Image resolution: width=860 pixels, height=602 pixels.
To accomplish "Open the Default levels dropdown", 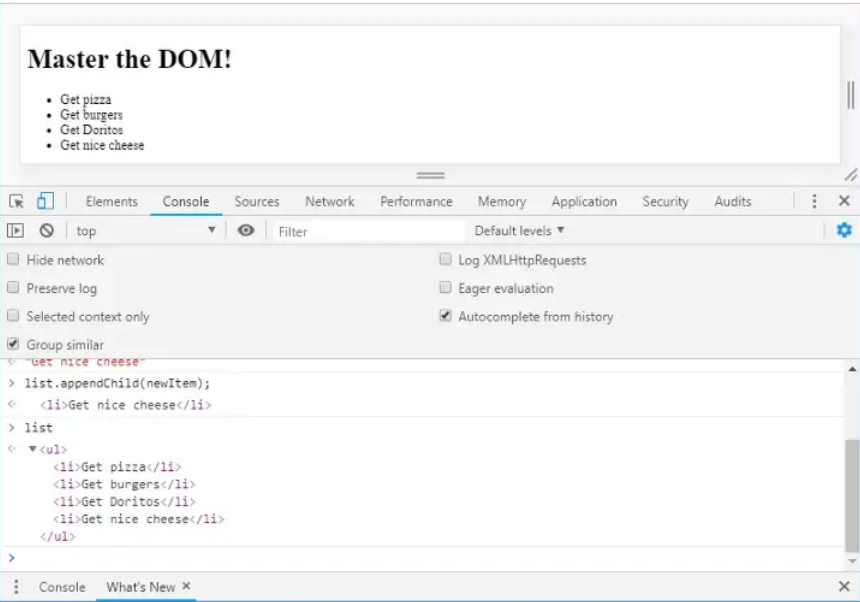I will click(x=519, y=231).
